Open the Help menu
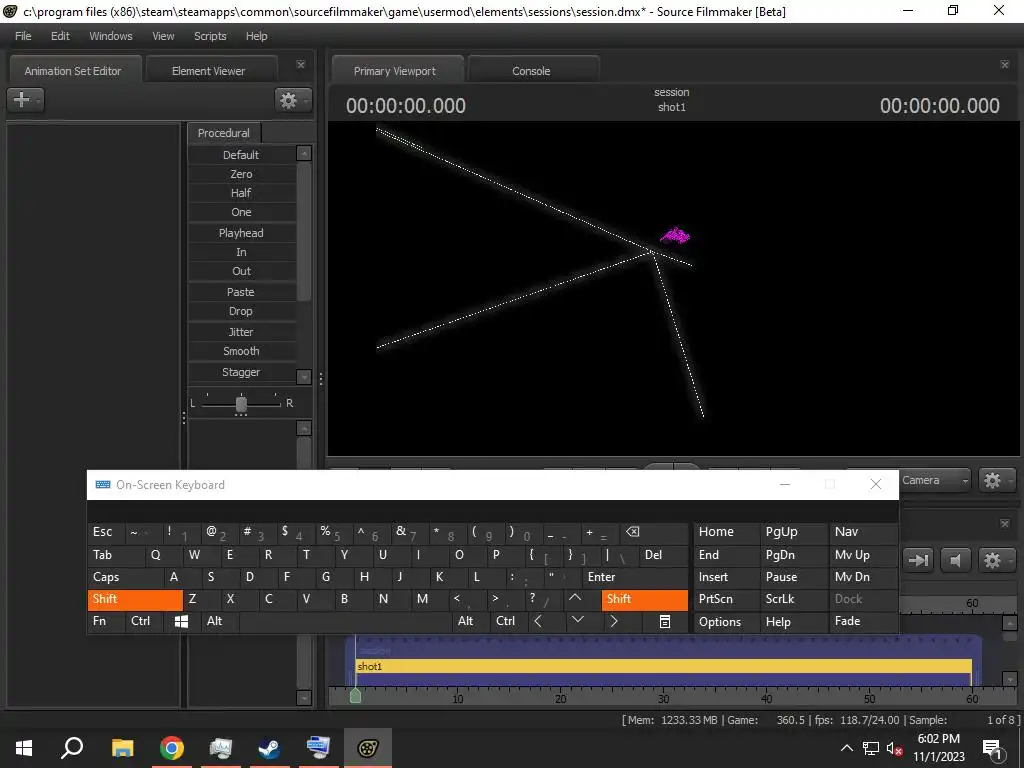This screenshot has width=1024, height=768. click(256, 36)
